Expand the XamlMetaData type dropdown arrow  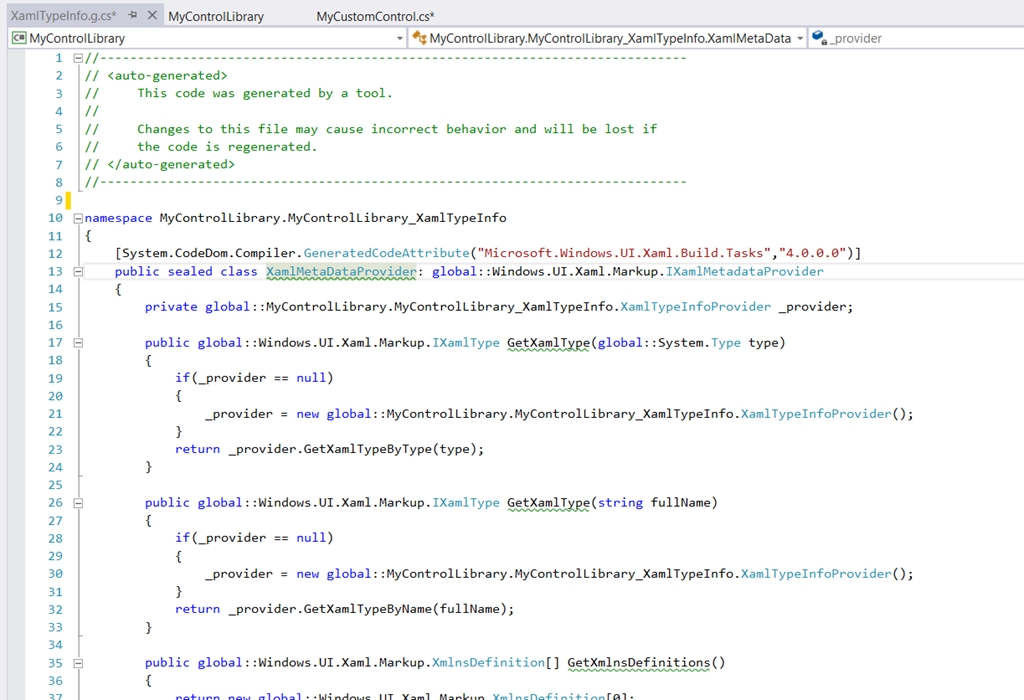pyautogui.click(x=799, y=38)
